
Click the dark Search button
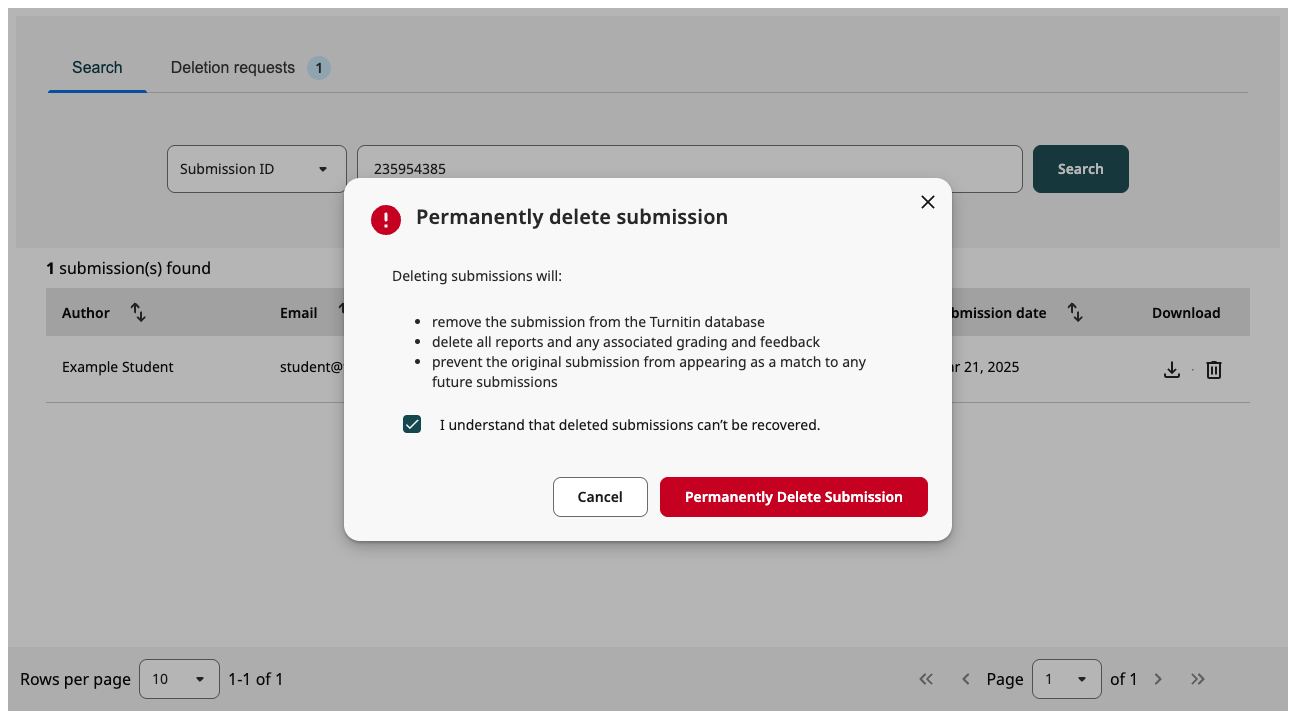[1081, 169]
